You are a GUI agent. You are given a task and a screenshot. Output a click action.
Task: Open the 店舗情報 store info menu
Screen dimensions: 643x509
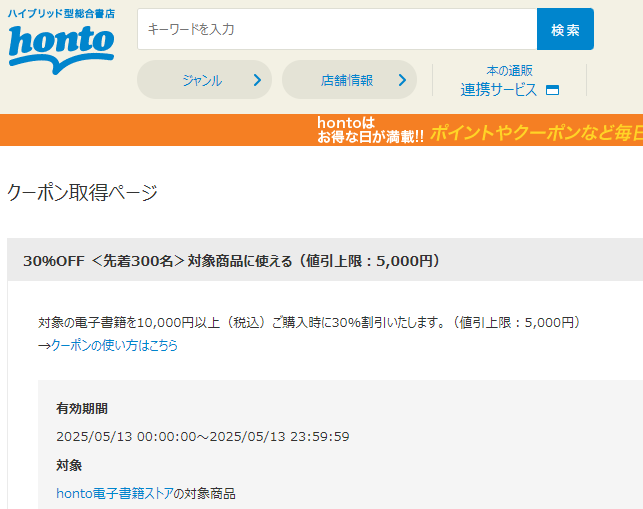pyautogui.click(x=349, y=80)
